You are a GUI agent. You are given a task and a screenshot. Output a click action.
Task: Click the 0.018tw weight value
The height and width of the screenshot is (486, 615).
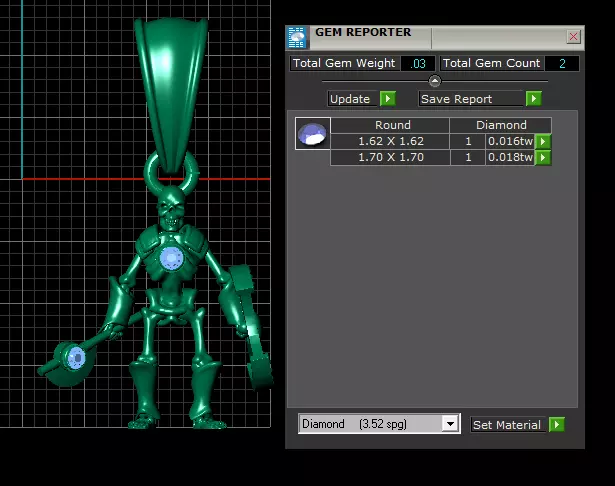[510, 157]
